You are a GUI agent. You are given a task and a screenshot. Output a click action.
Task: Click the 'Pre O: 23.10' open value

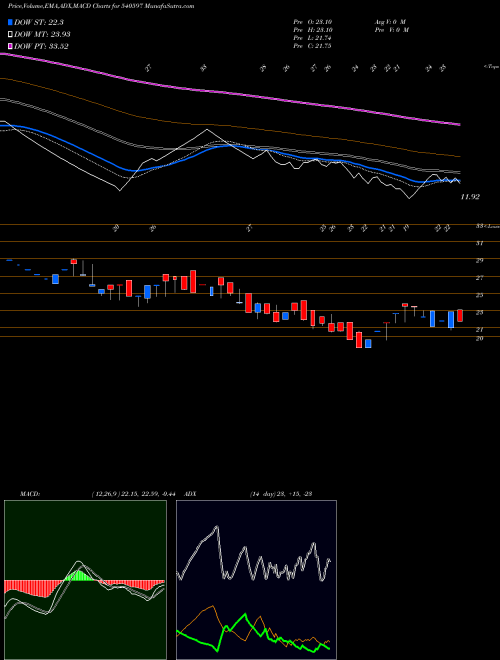[x=312, y=22]
